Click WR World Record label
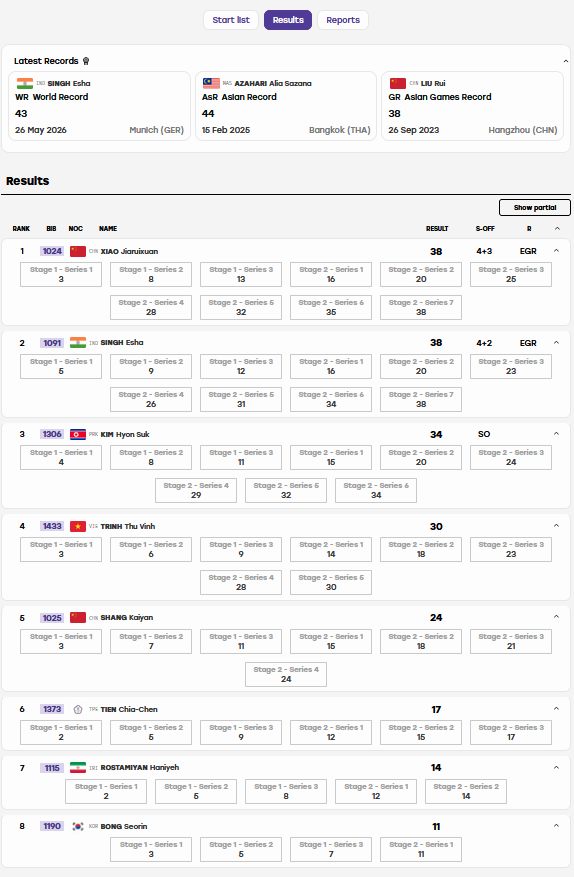 tap(51, 97)
